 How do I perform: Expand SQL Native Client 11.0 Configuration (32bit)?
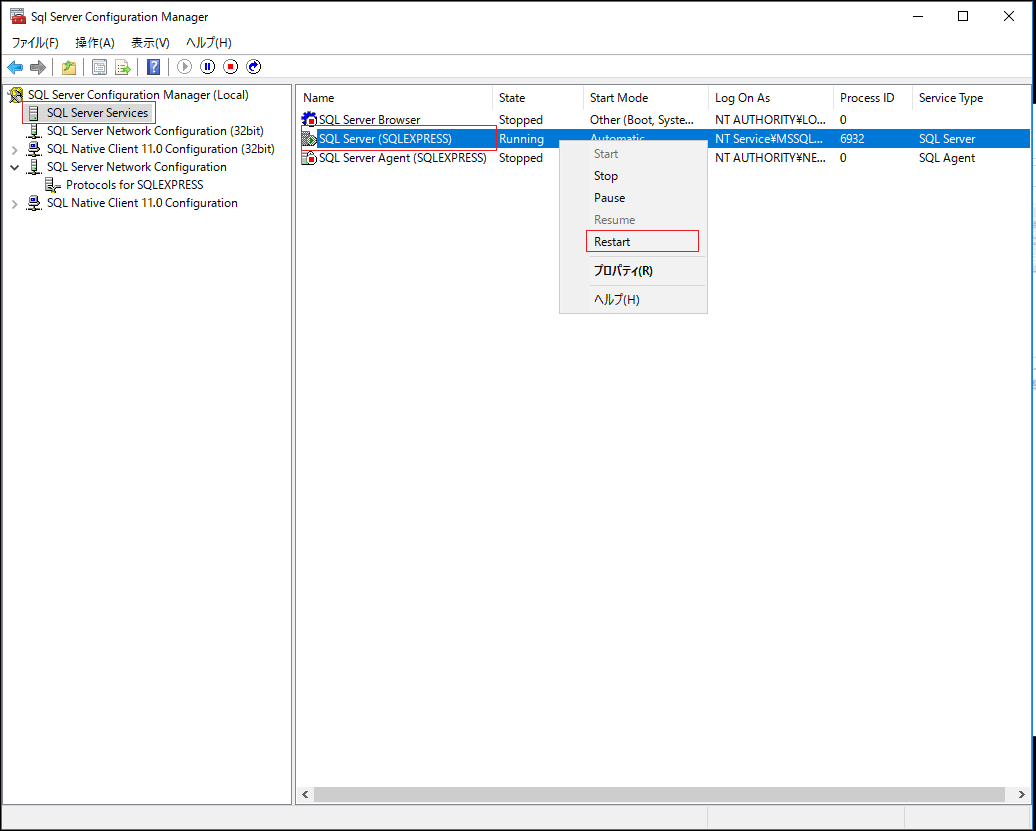click(15, 149)
